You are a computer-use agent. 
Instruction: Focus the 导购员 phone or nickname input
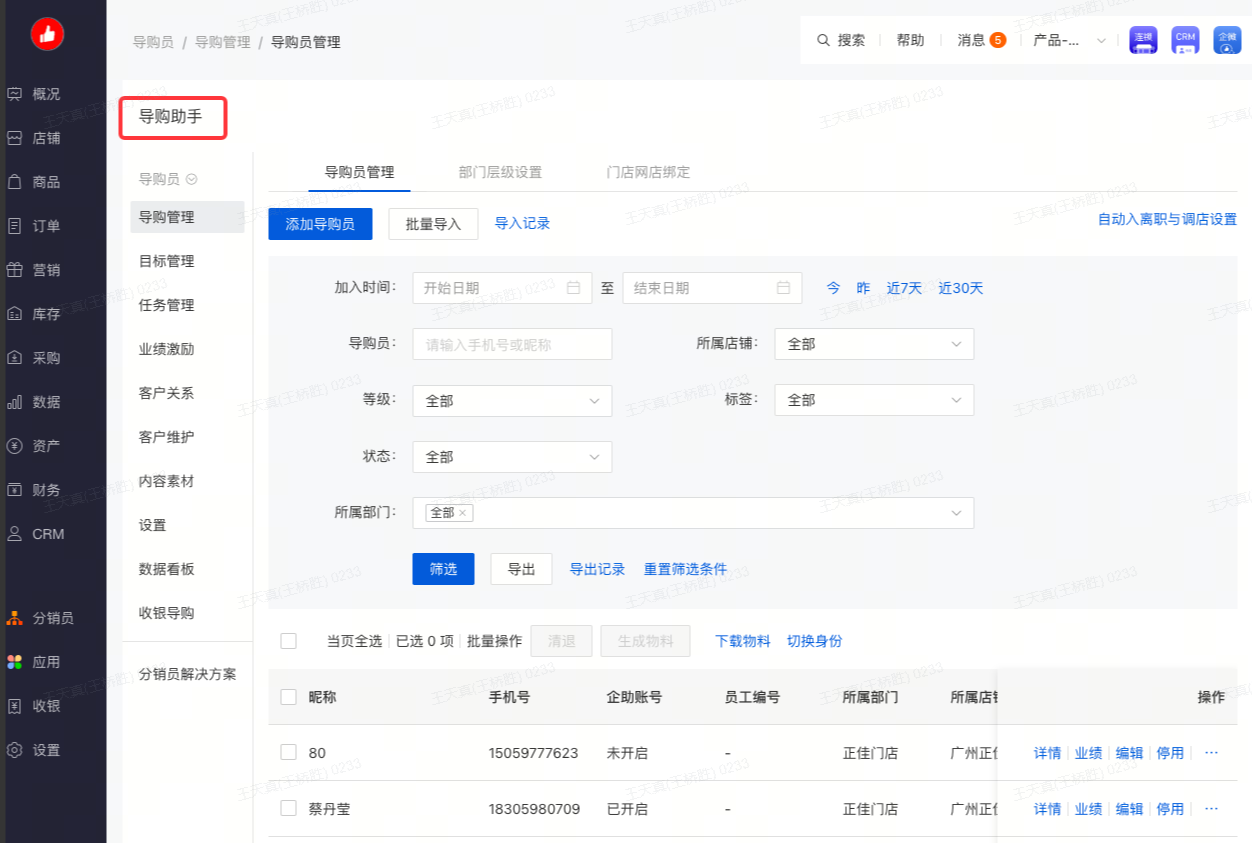(512, 344)
